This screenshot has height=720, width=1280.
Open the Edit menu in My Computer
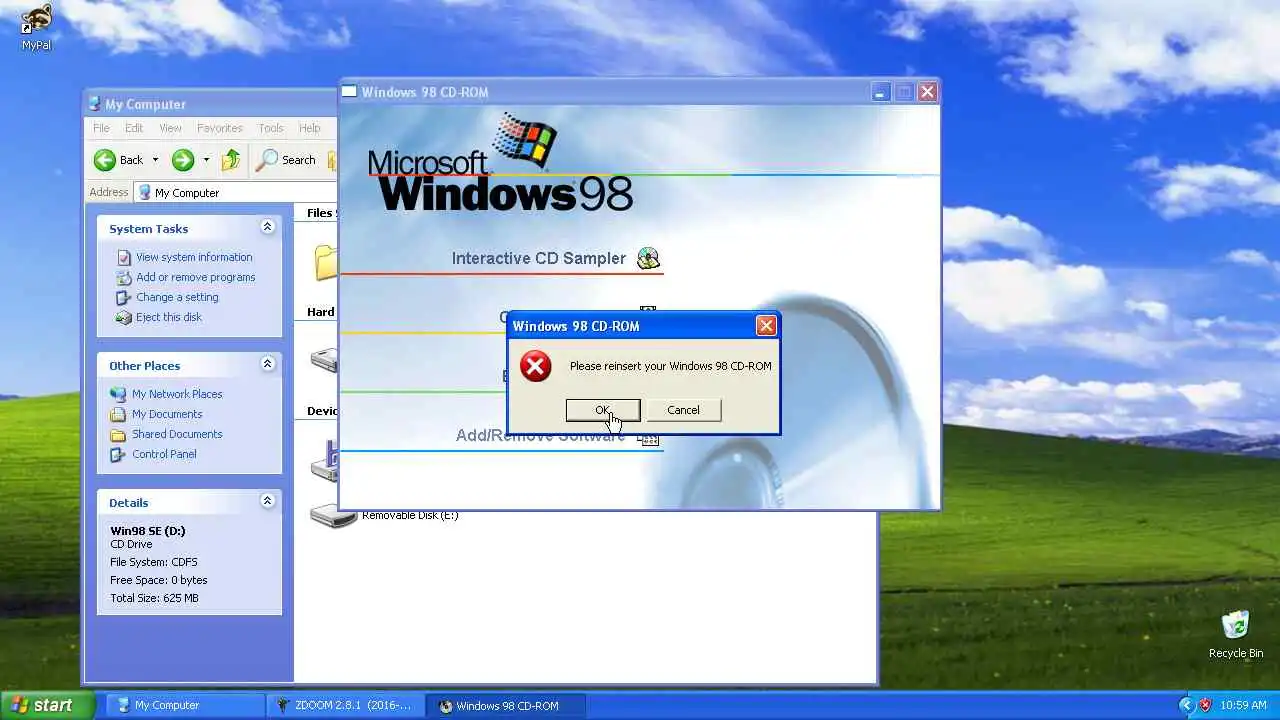134,128
